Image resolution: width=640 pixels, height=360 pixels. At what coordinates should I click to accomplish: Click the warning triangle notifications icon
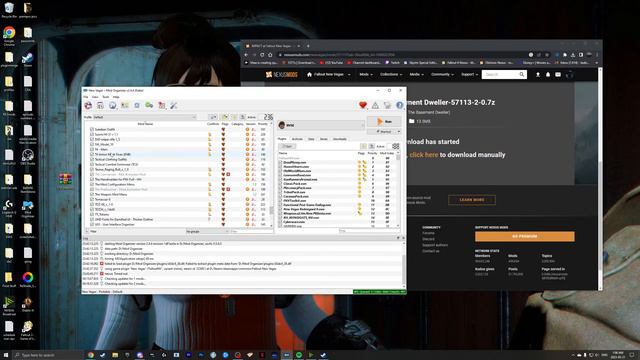tap(375, 105)
